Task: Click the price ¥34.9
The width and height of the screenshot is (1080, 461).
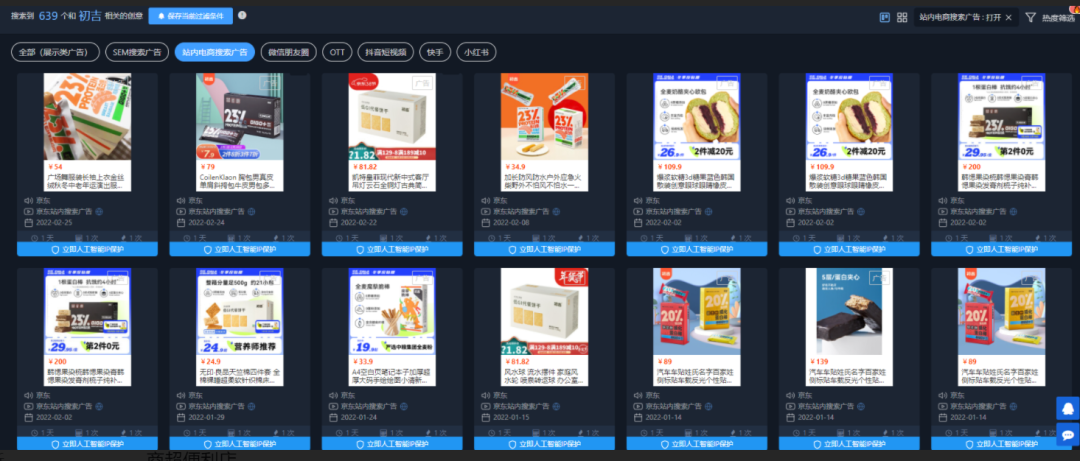Action: [515, 167]
